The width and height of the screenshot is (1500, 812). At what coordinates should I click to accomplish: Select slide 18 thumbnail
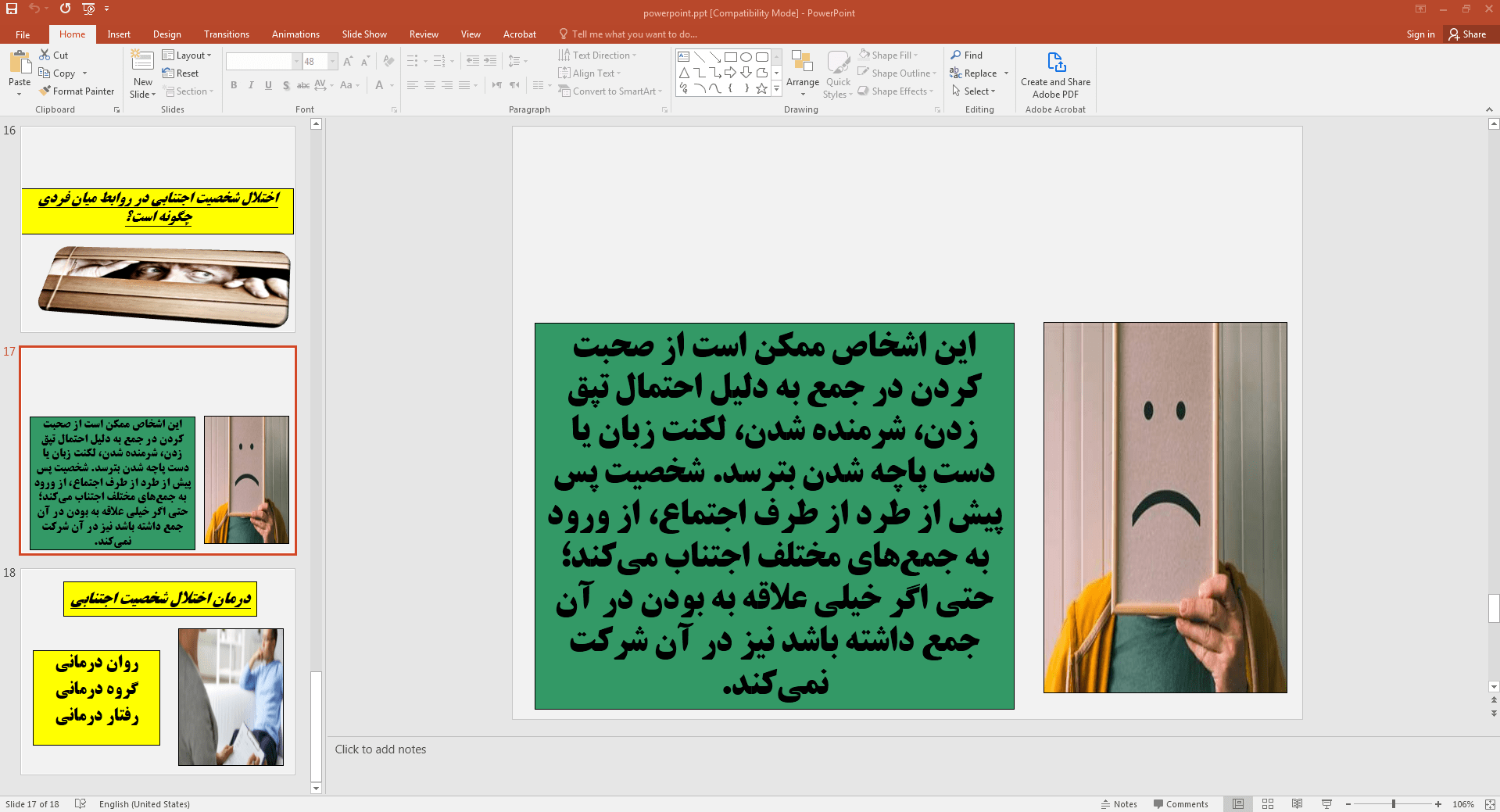click(158, 671)
